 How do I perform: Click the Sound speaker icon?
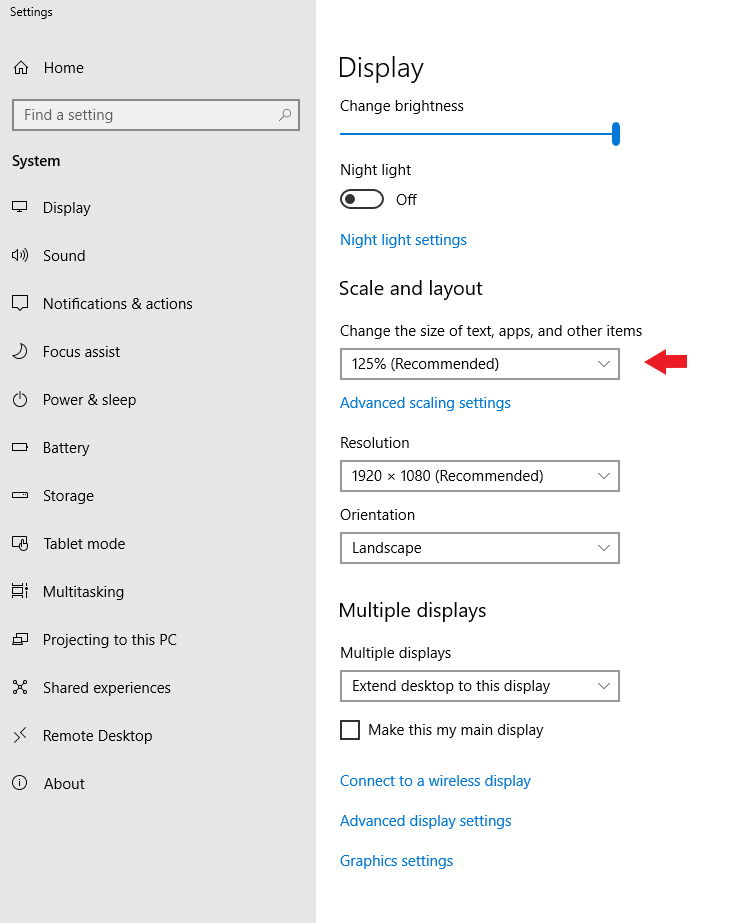tap(20, 255)
